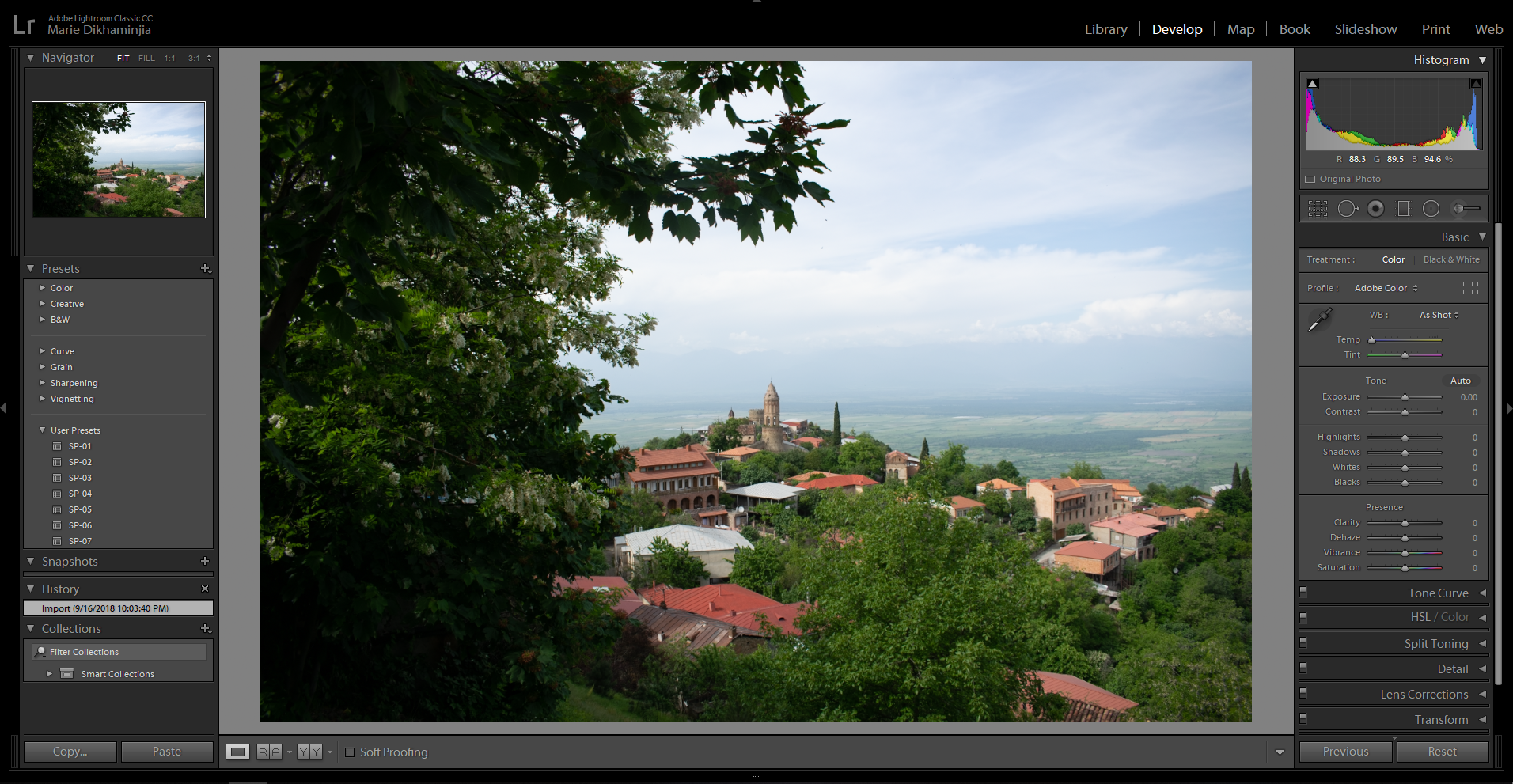Select the Spot Removal tool
Screen dimensions: 1513x784
tap(1347, 209)
